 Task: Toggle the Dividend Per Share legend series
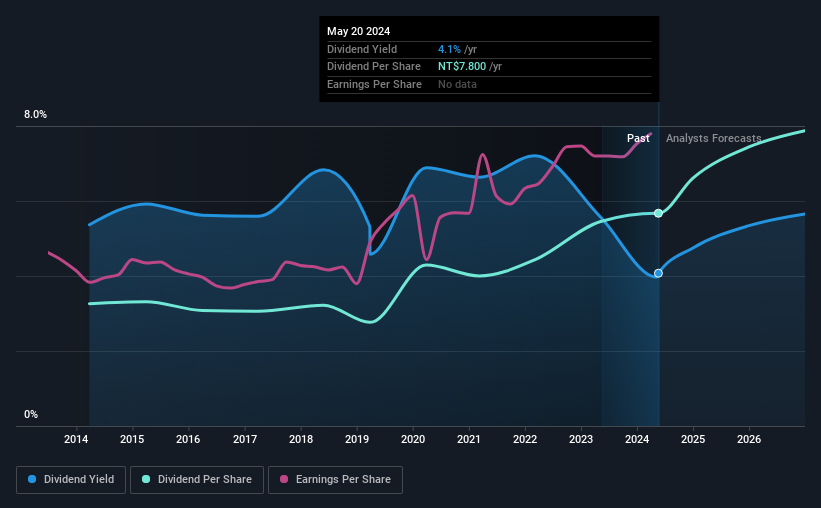coord(197,480)
